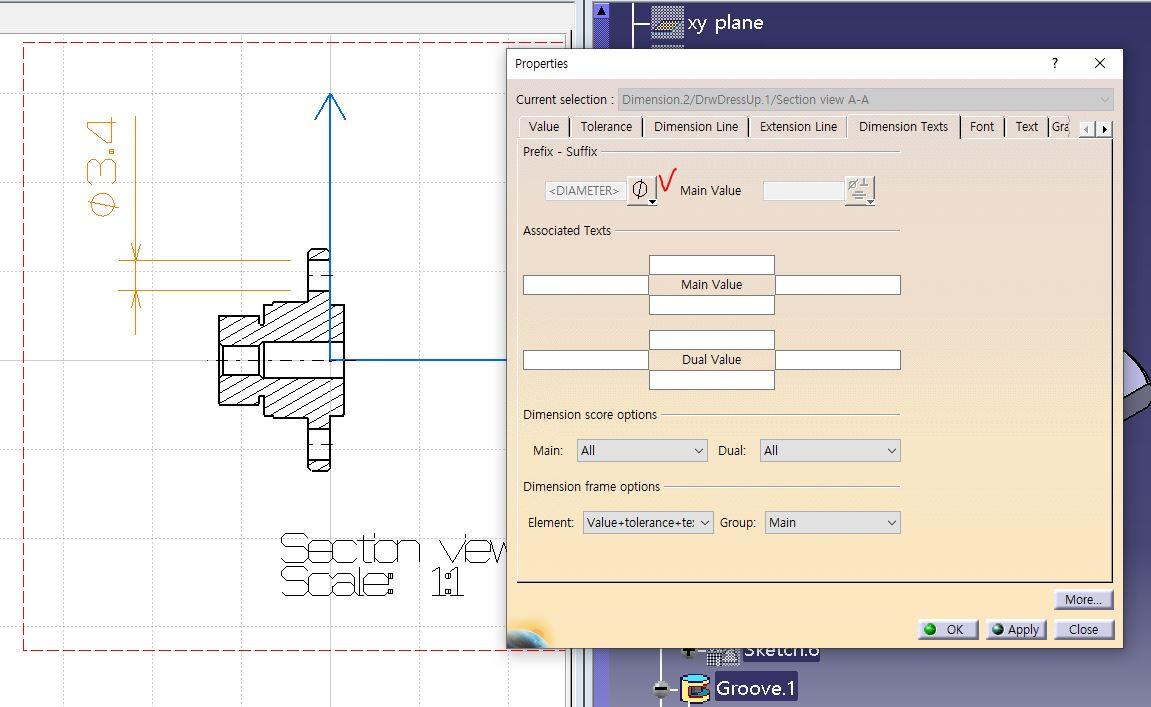Click the right tab scroll arrow
Image resolution: width=1151 pixels, height=707 pixels.
[x=1104, y=128]
